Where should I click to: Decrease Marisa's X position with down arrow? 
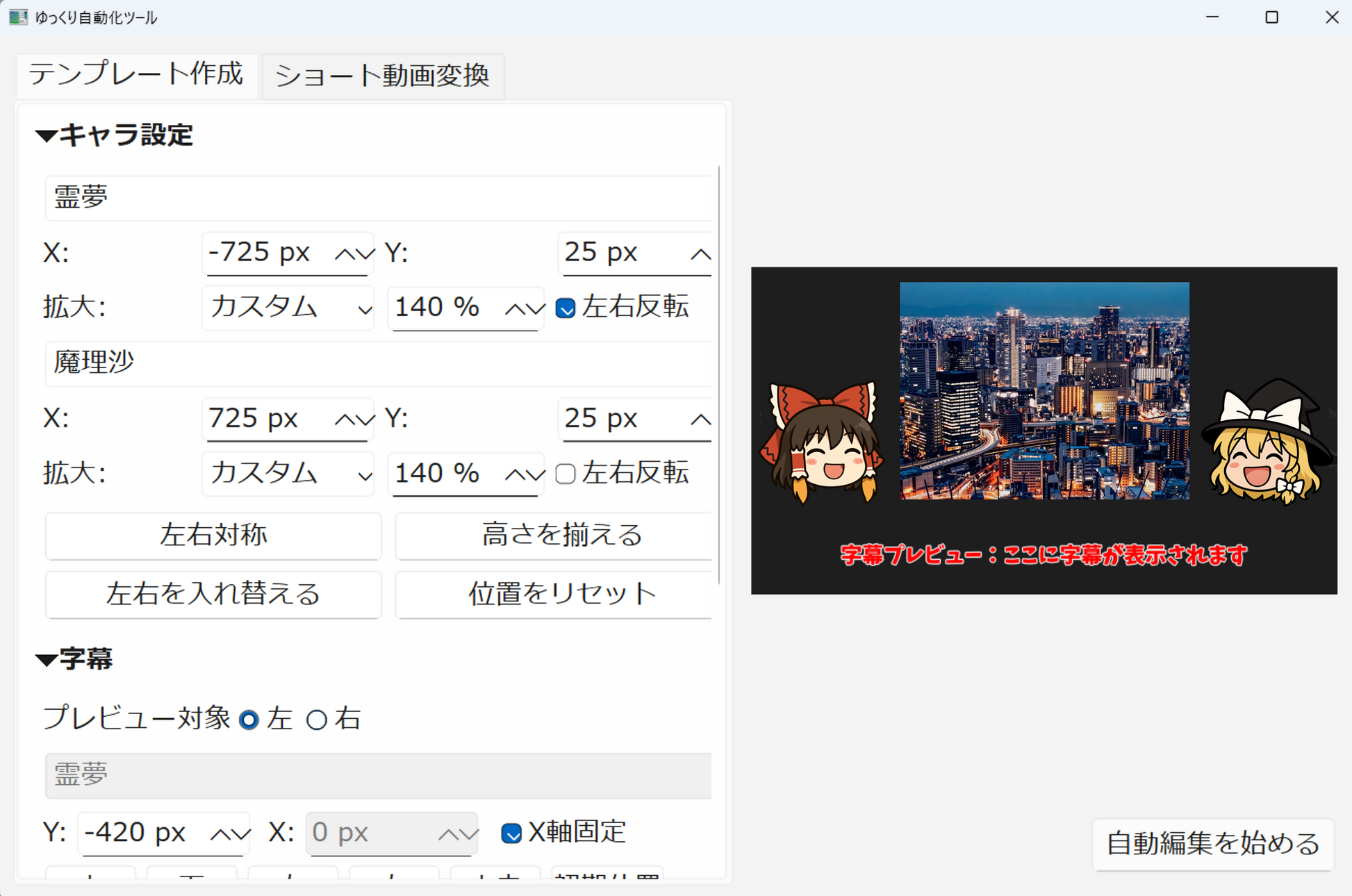coord(365,420)
